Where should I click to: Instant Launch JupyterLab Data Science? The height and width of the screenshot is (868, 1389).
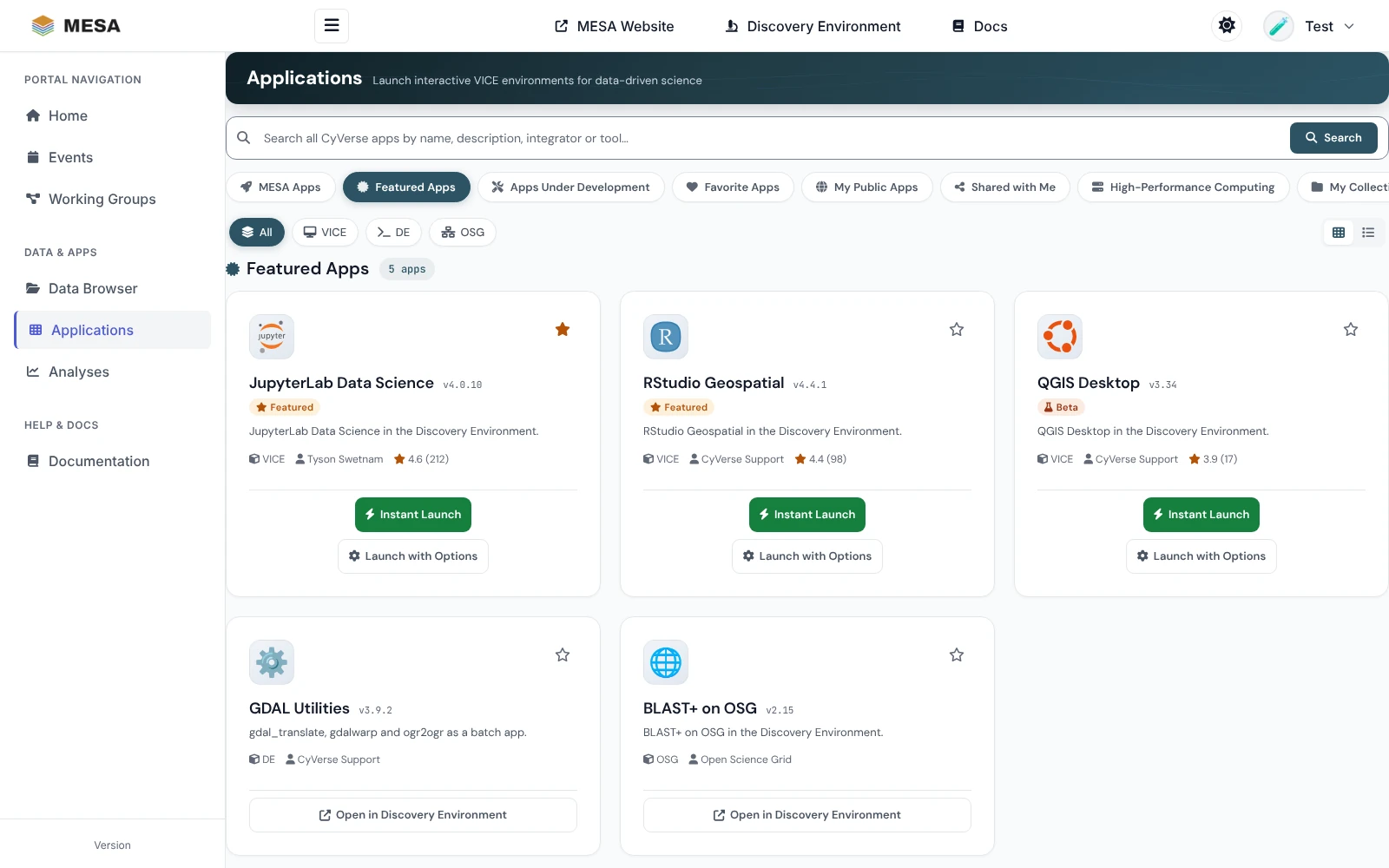click(x=413, y=515)
